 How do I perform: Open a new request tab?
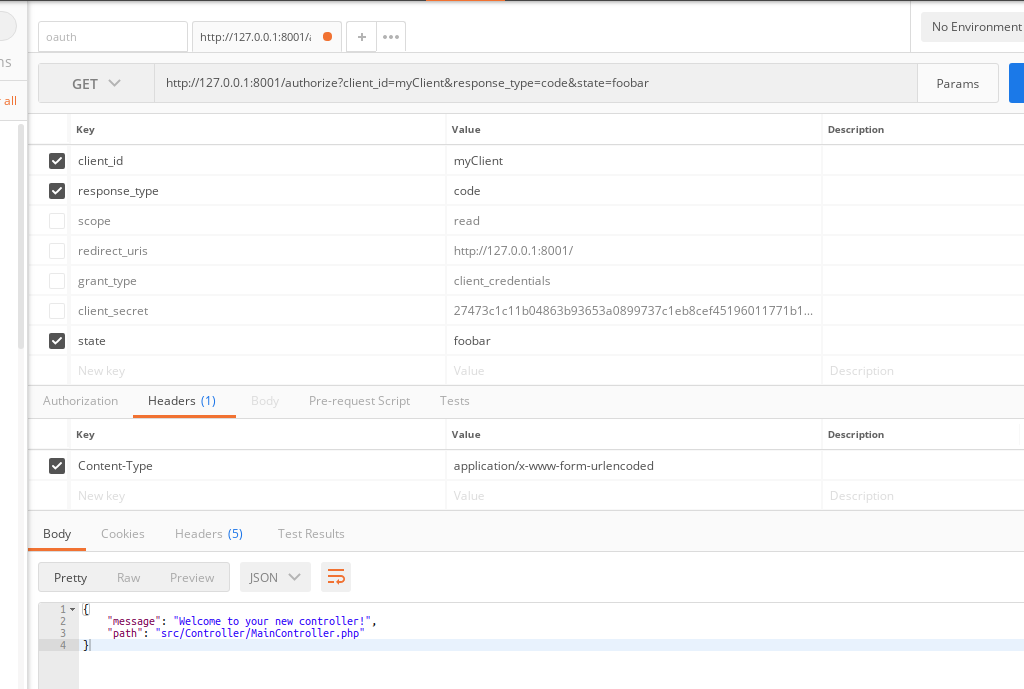(361, 36)
